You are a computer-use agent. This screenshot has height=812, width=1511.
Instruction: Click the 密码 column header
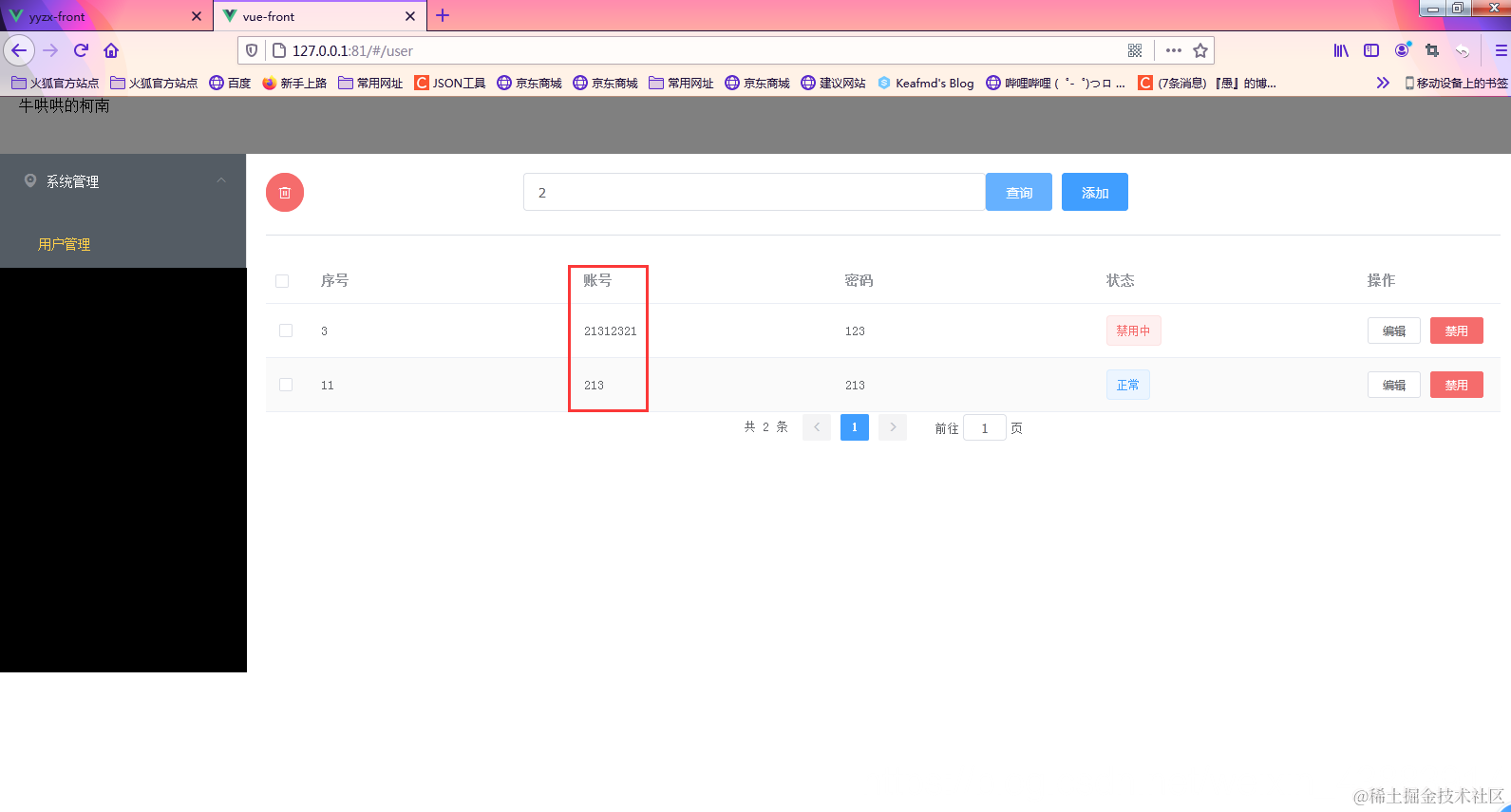pyautogui.click(x=859, y=280)
